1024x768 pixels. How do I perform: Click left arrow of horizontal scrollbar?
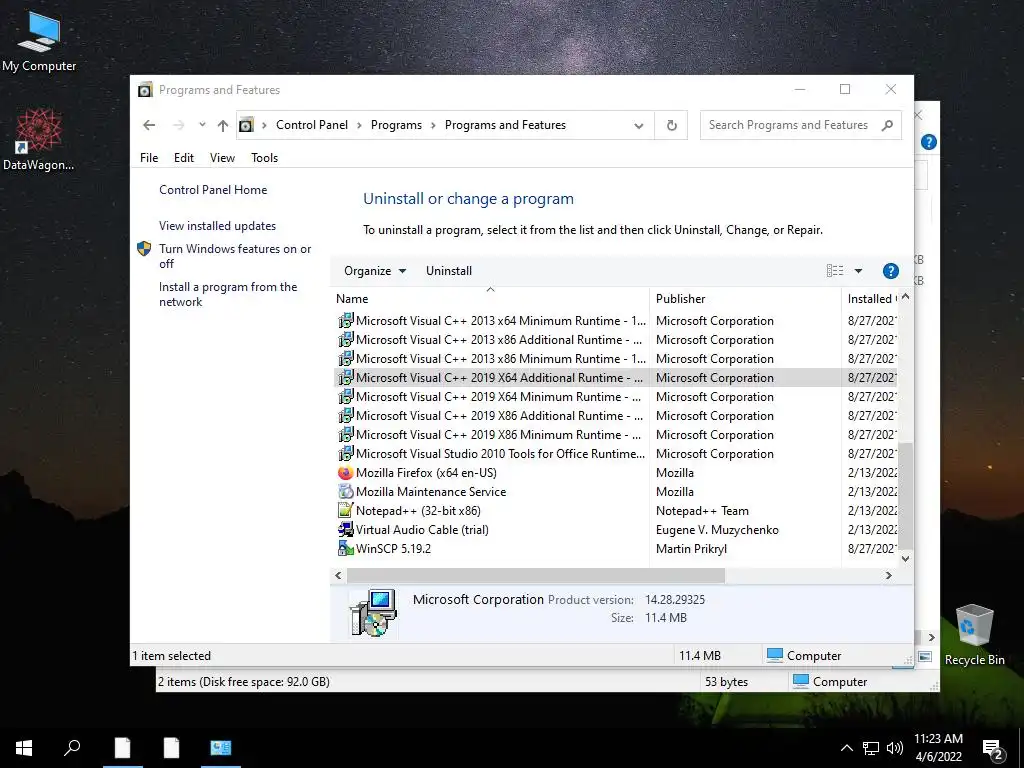[338, 575]
